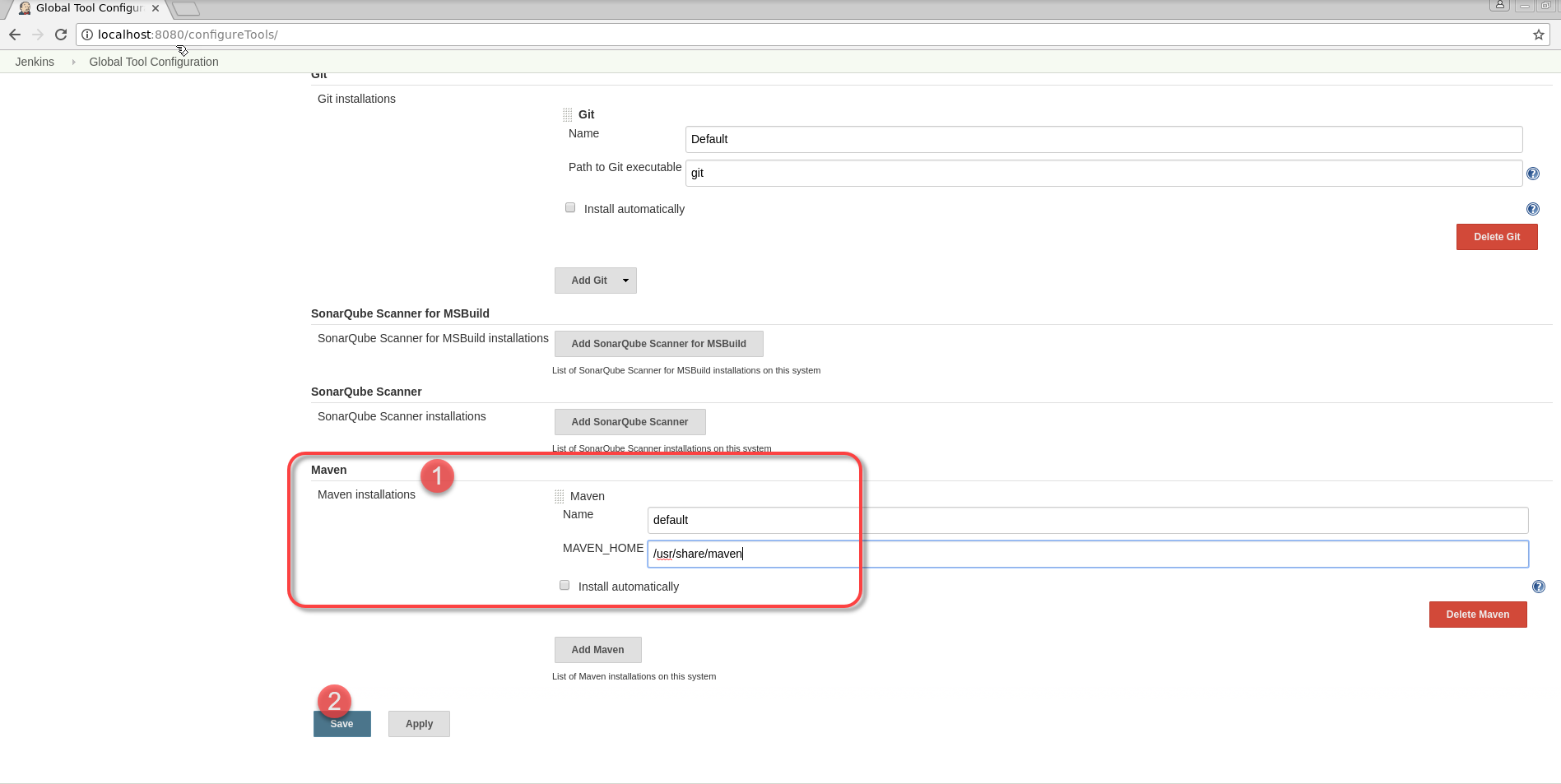This screenshot has height=784, width=1561.
Task: Click the Apply button
Action: (x=419, y=724)
